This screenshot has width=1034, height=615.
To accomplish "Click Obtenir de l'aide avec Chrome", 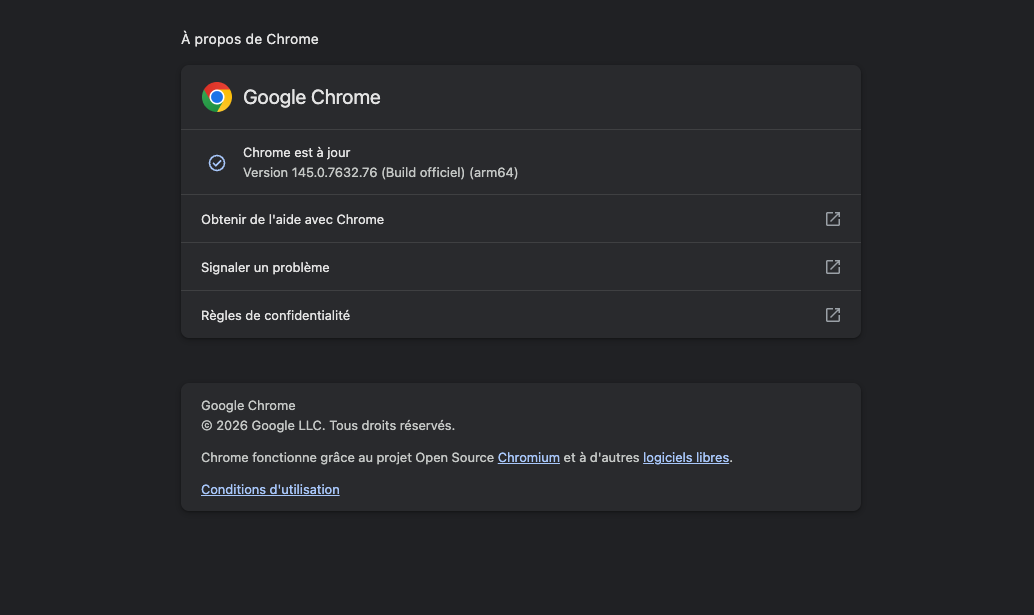I will [x=292, y=219].
